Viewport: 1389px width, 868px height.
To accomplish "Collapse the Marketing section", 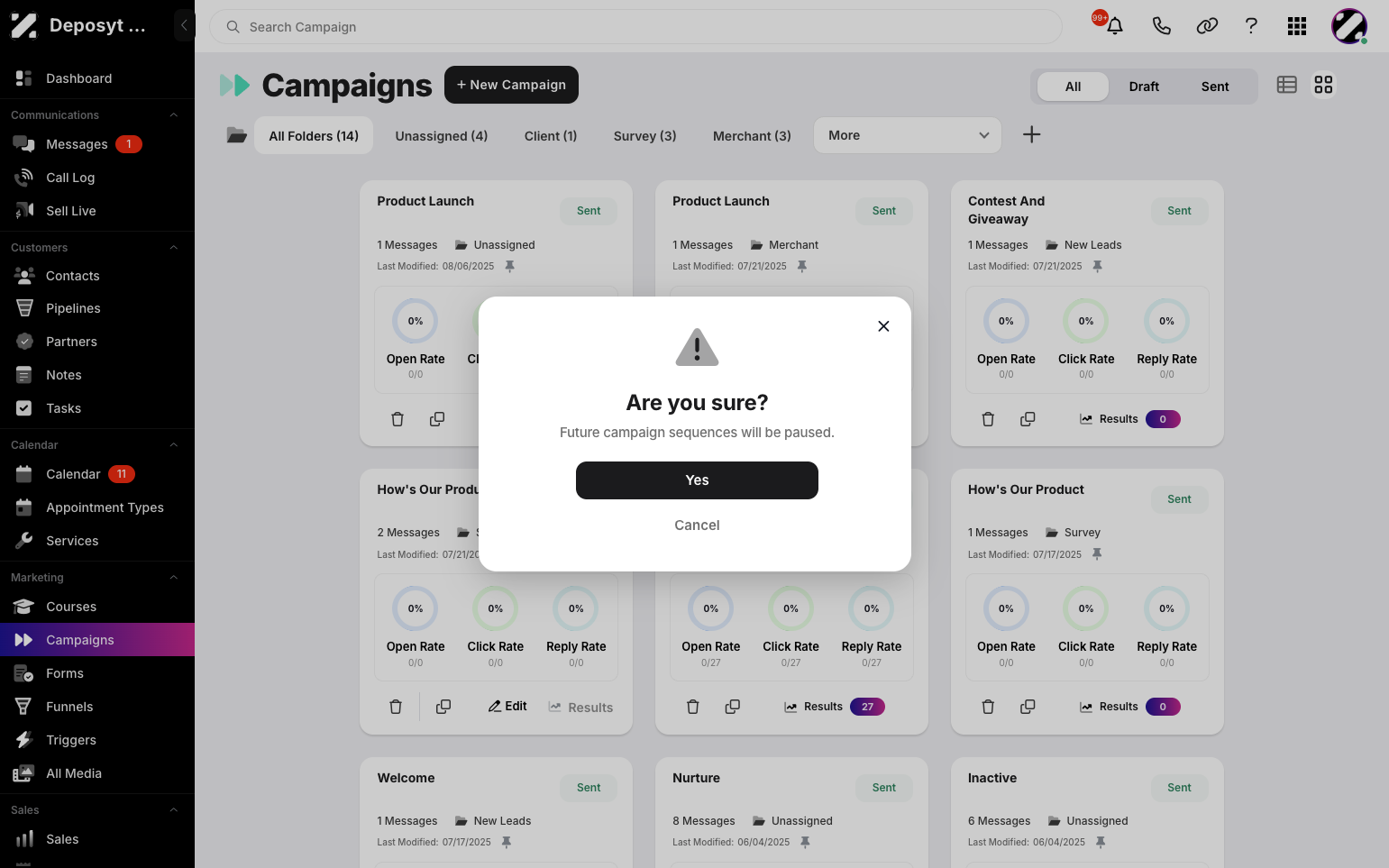I will click(173, 578).
